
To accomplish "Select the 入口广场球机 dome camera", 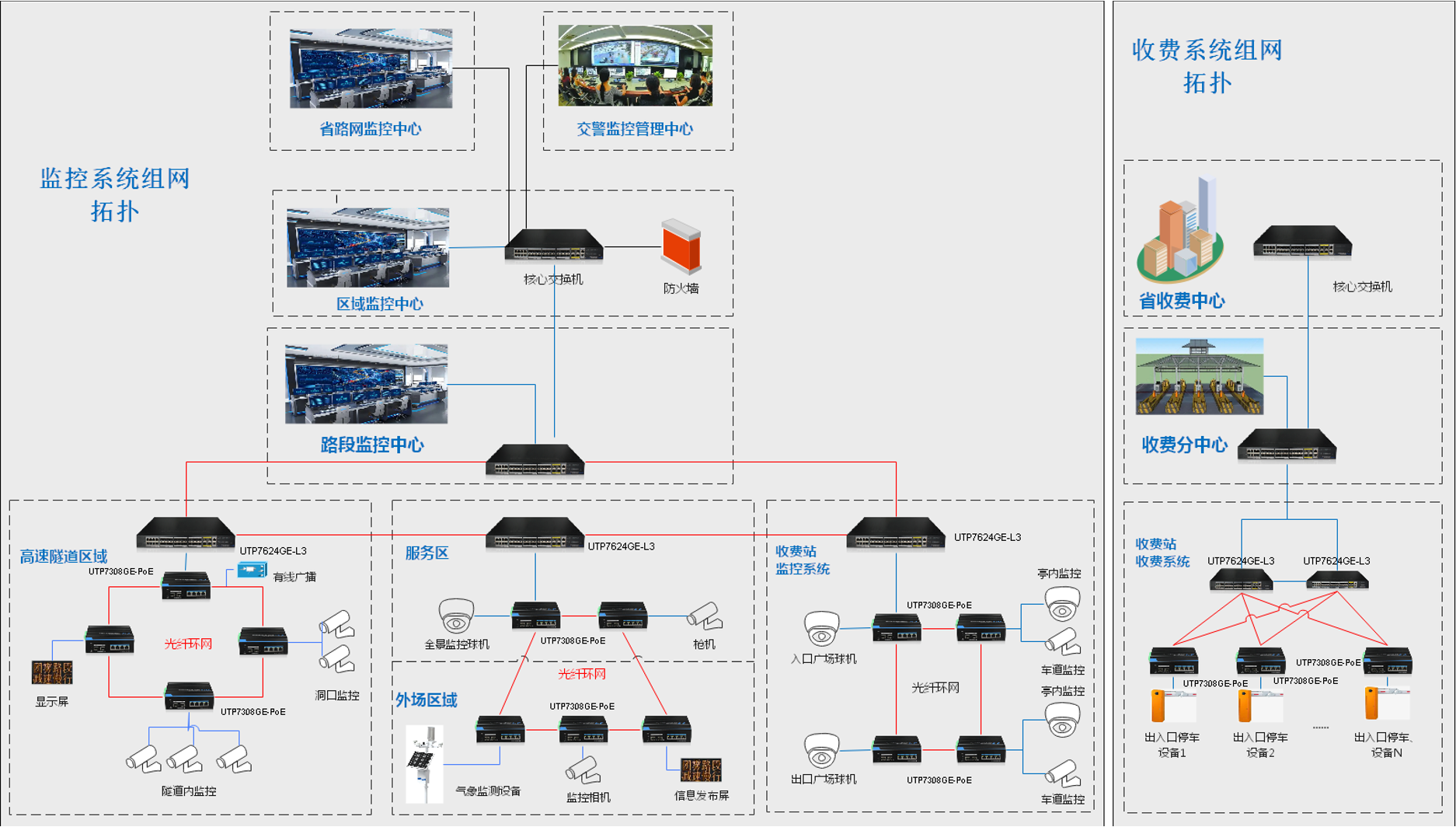I will click(x=821, y=629).
